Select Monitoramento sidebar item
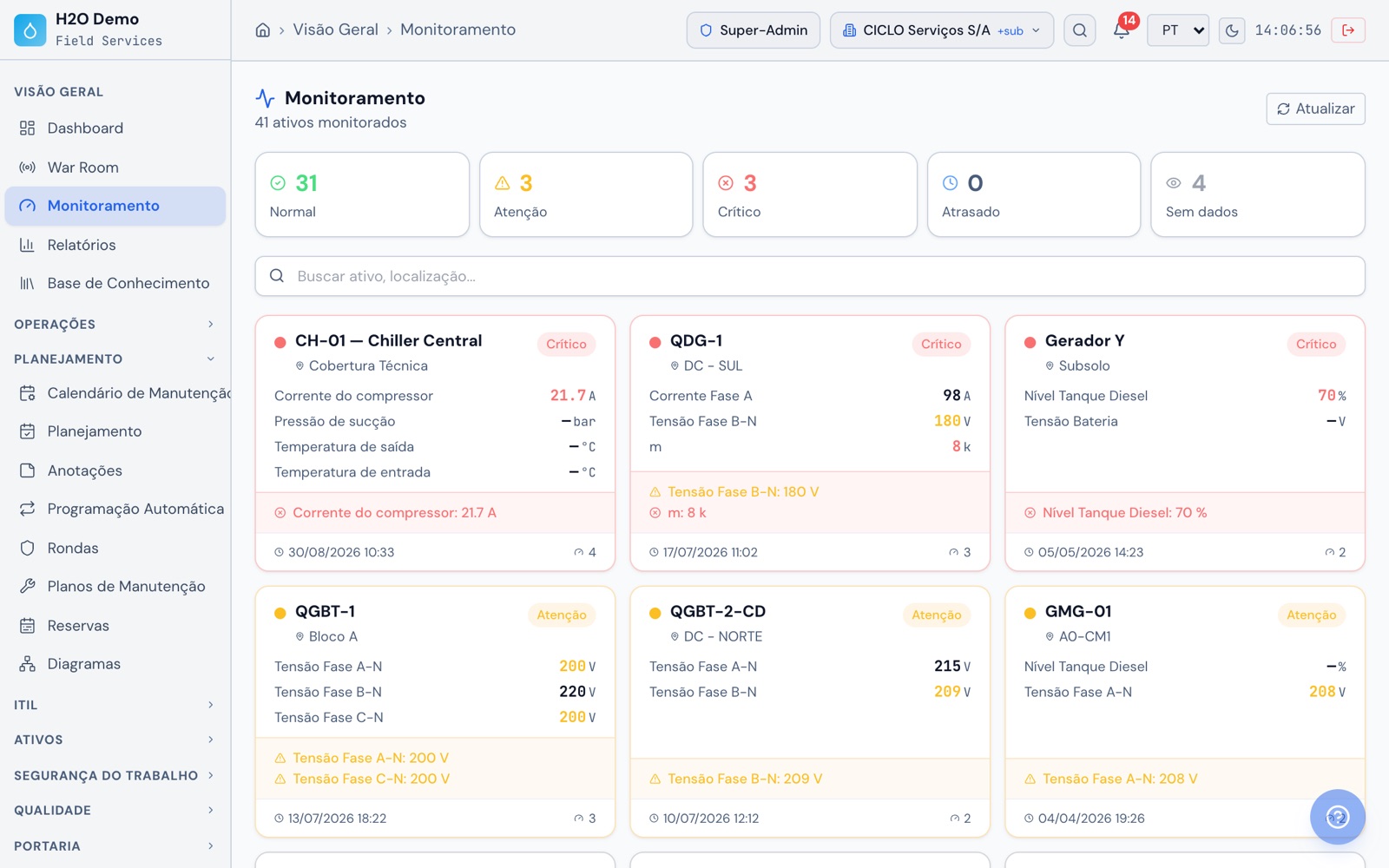This screenshot has height=868, width=1389. [115, 206]
